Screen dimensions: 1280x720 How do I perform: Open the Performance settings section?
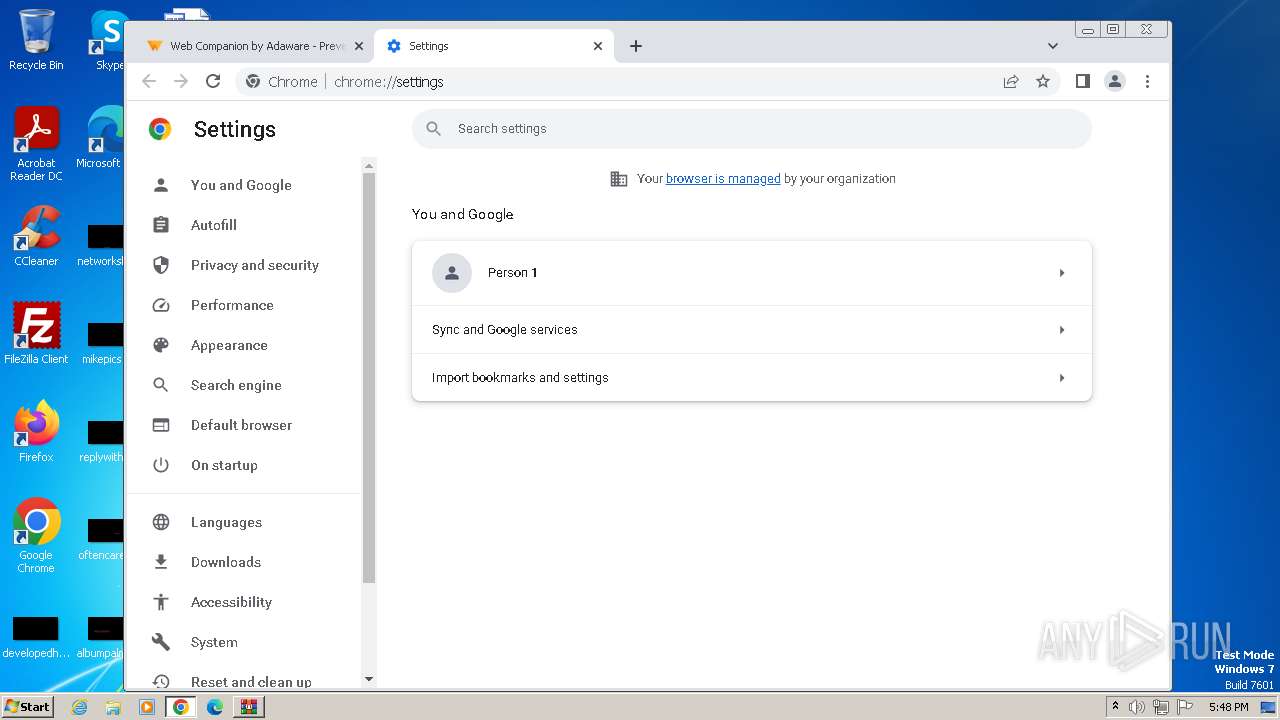coord(232,305)
